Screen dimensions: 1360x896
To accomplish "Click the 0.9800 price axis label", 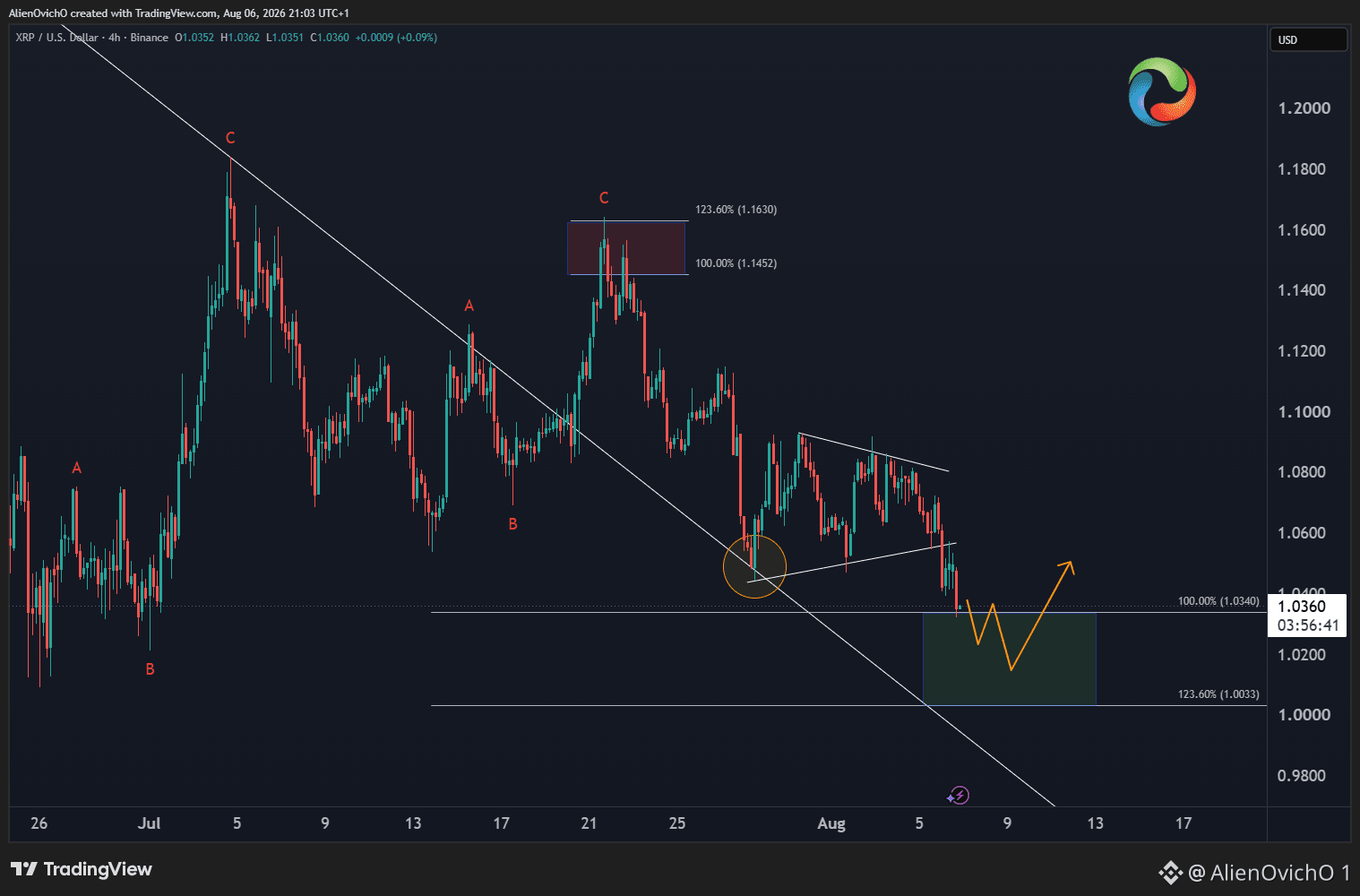I will [x=1302, y=776].
